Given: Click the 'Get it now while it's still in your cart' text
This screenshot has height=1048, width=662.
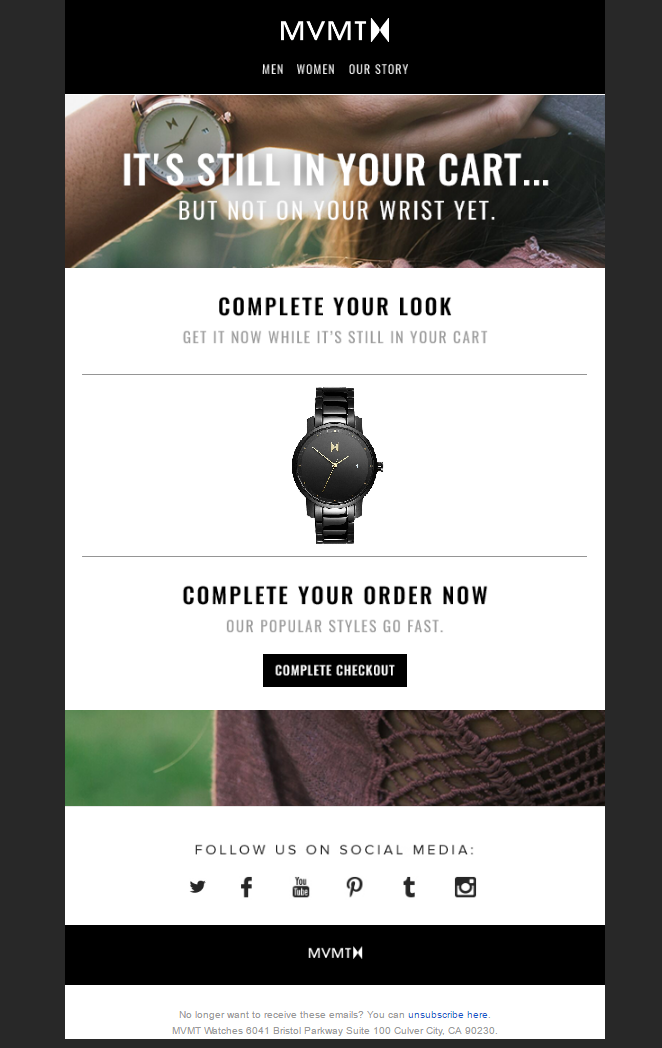Looking at the screenshot, I should pyautogui.click(x=335, y=338).
